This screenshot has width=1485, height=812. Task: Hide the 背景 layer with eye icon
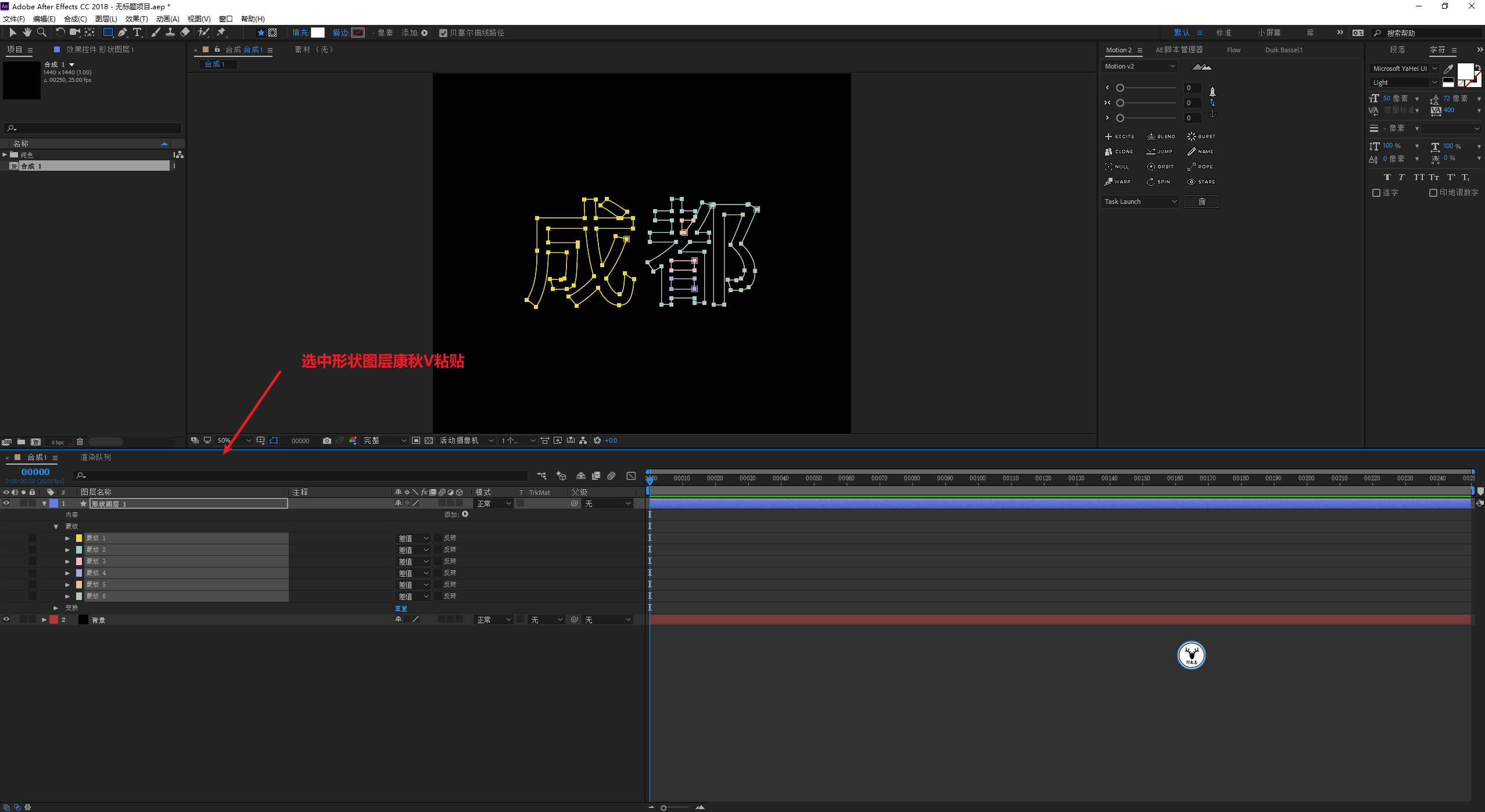tap(6, 620)
